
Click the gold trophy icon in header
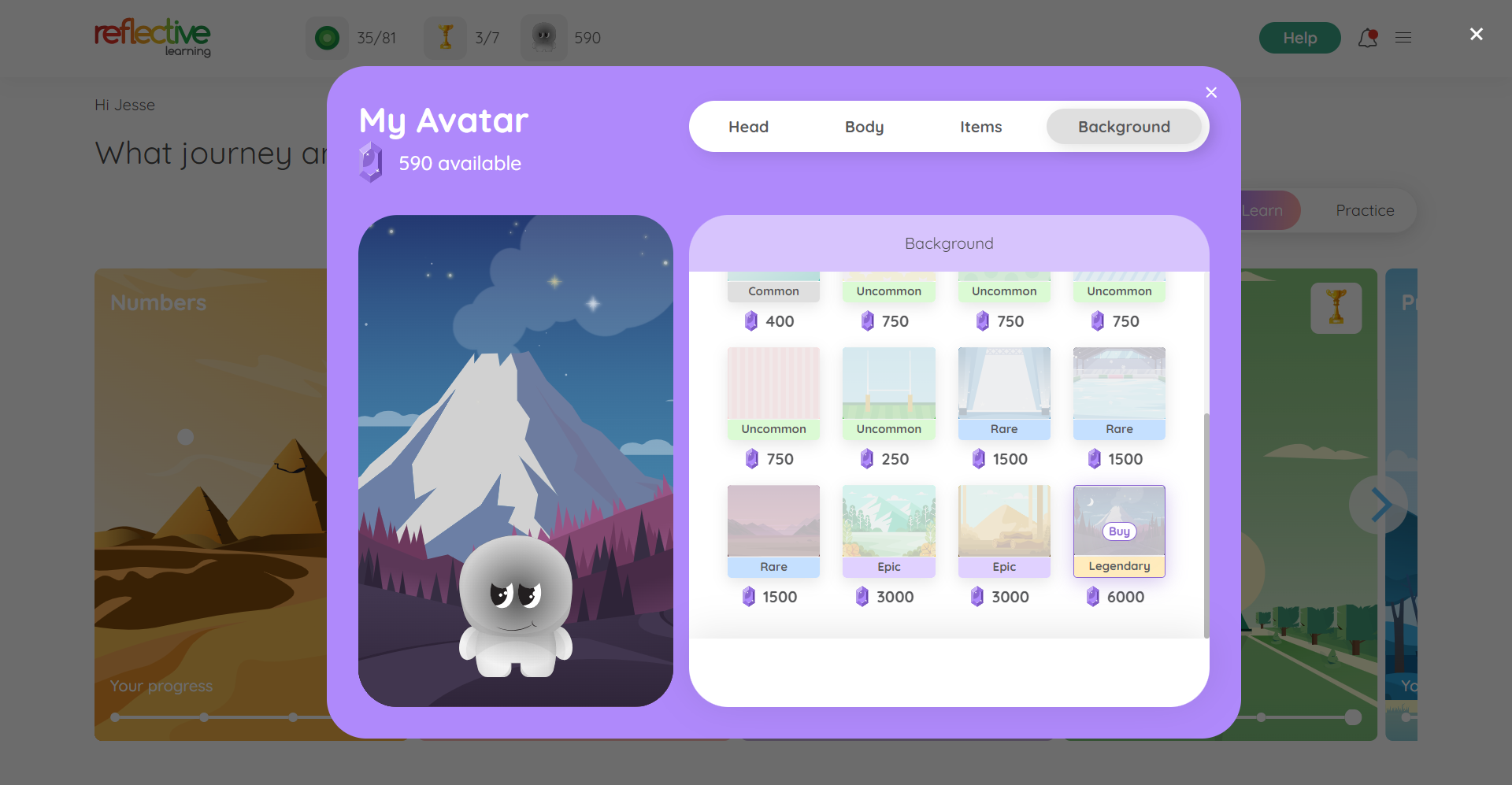pyautogui.click(x=446, y=38)
